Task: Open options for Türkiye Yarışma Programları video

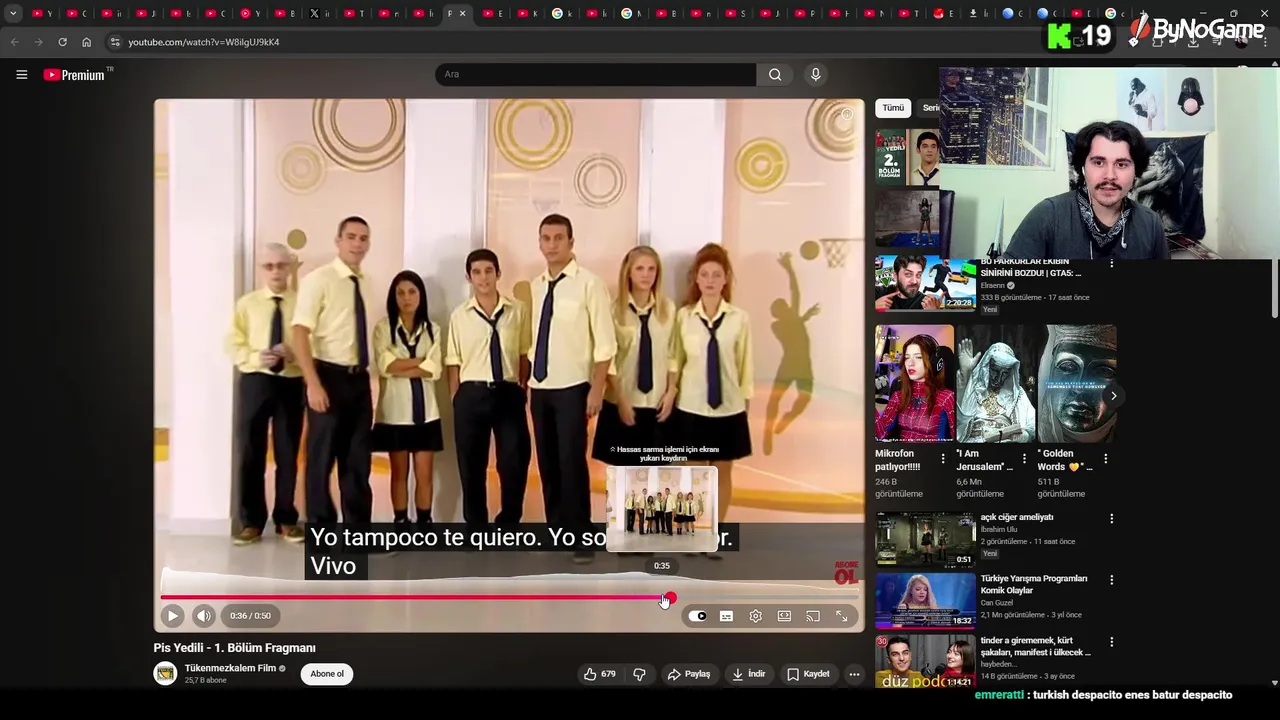Action: (x=1111, y=580)
